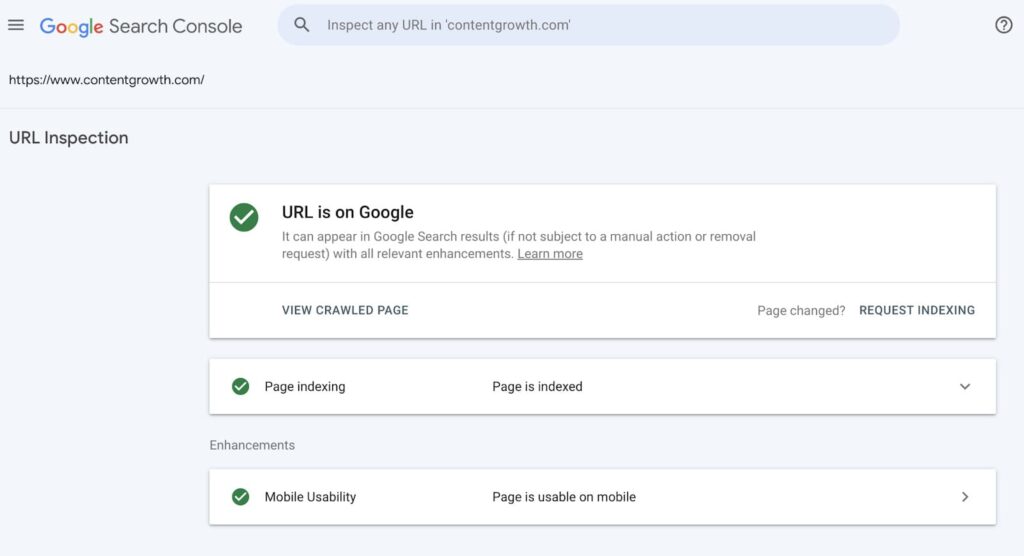Viewport: 1024px width, 556px height.
Task: Click the Google Search Console logo
Action: coord(141,26)
